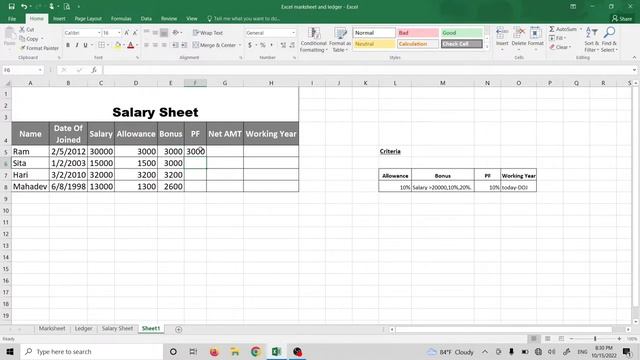Viewport: 640px width, 360px height.
Task: Toggle Align Right for the cell
Action: [164, 45]
